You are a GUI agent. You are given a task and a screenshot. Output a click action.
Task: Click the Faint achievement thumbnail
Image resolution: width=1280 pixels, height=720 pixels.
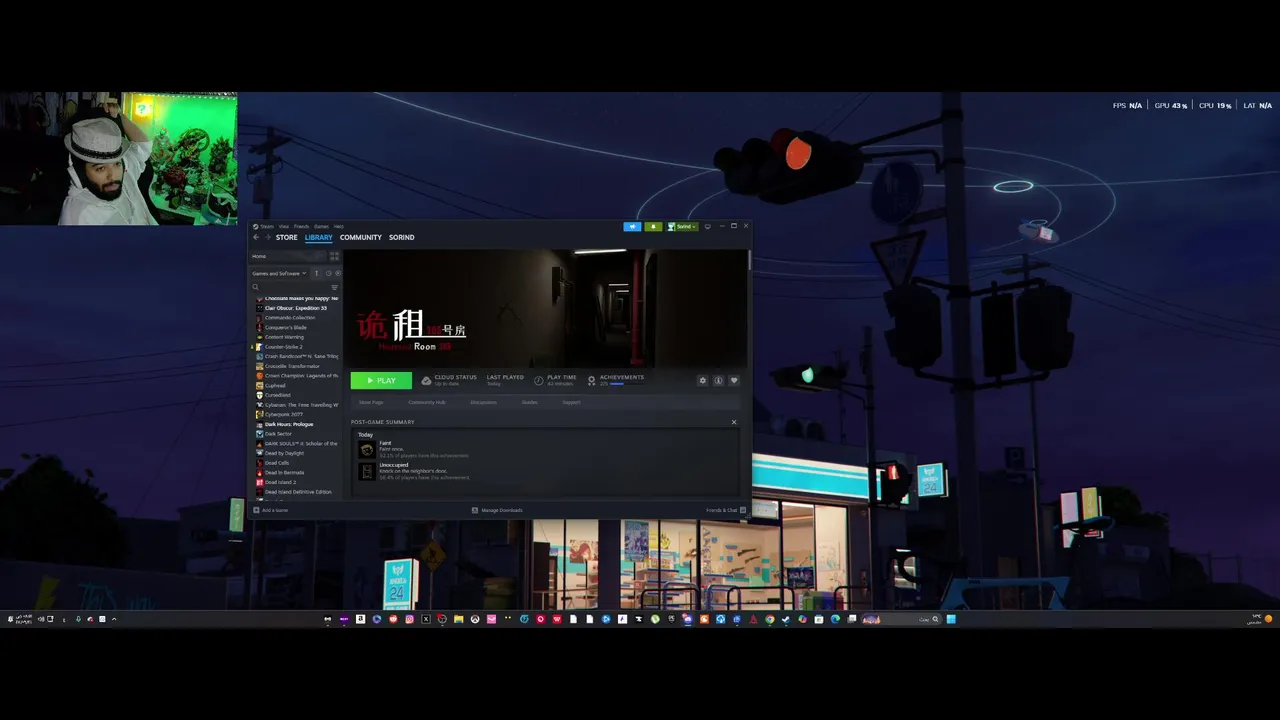point(367,449)
